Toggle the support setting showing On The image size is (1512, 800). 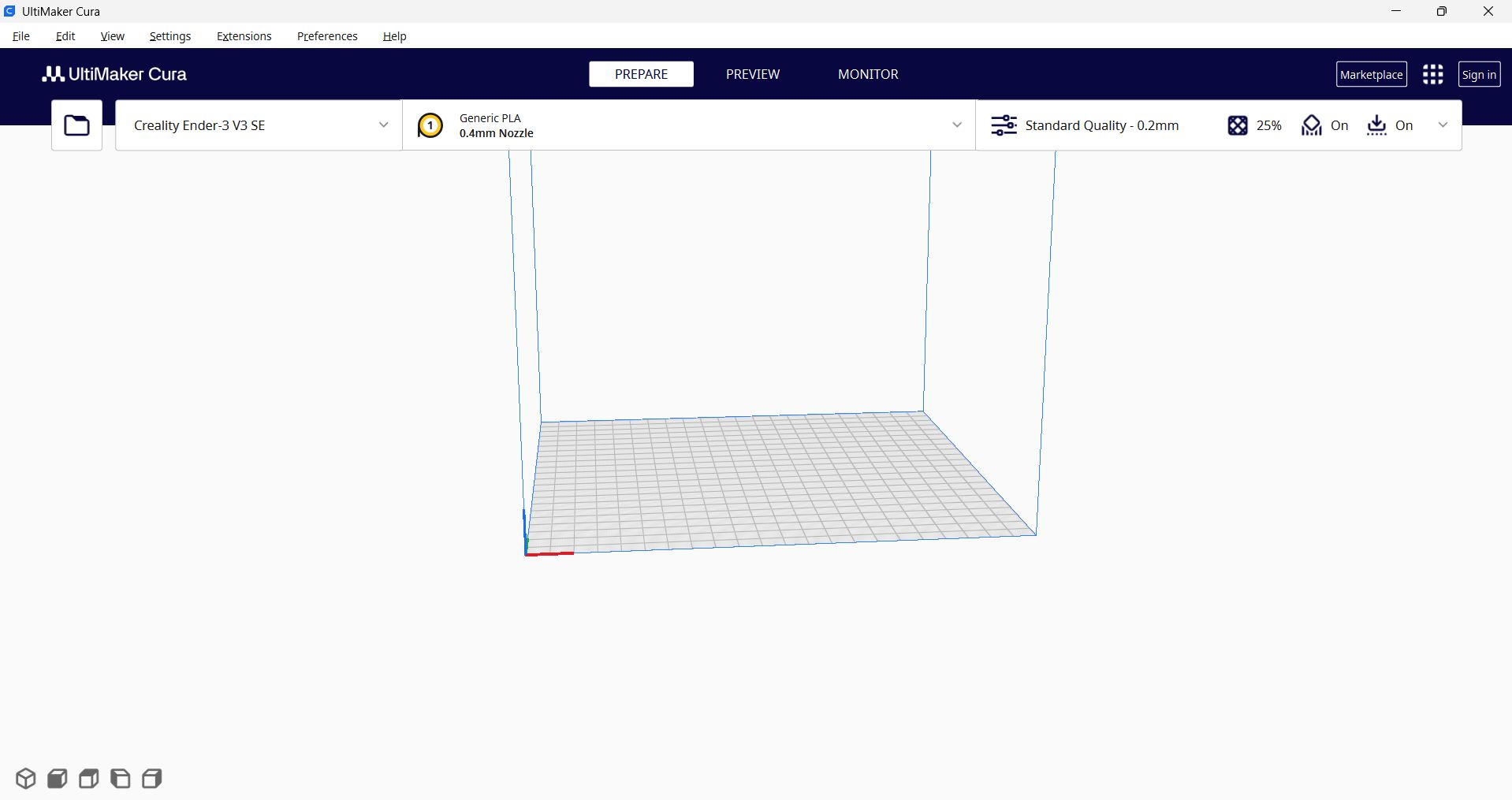click(1324, 125)
